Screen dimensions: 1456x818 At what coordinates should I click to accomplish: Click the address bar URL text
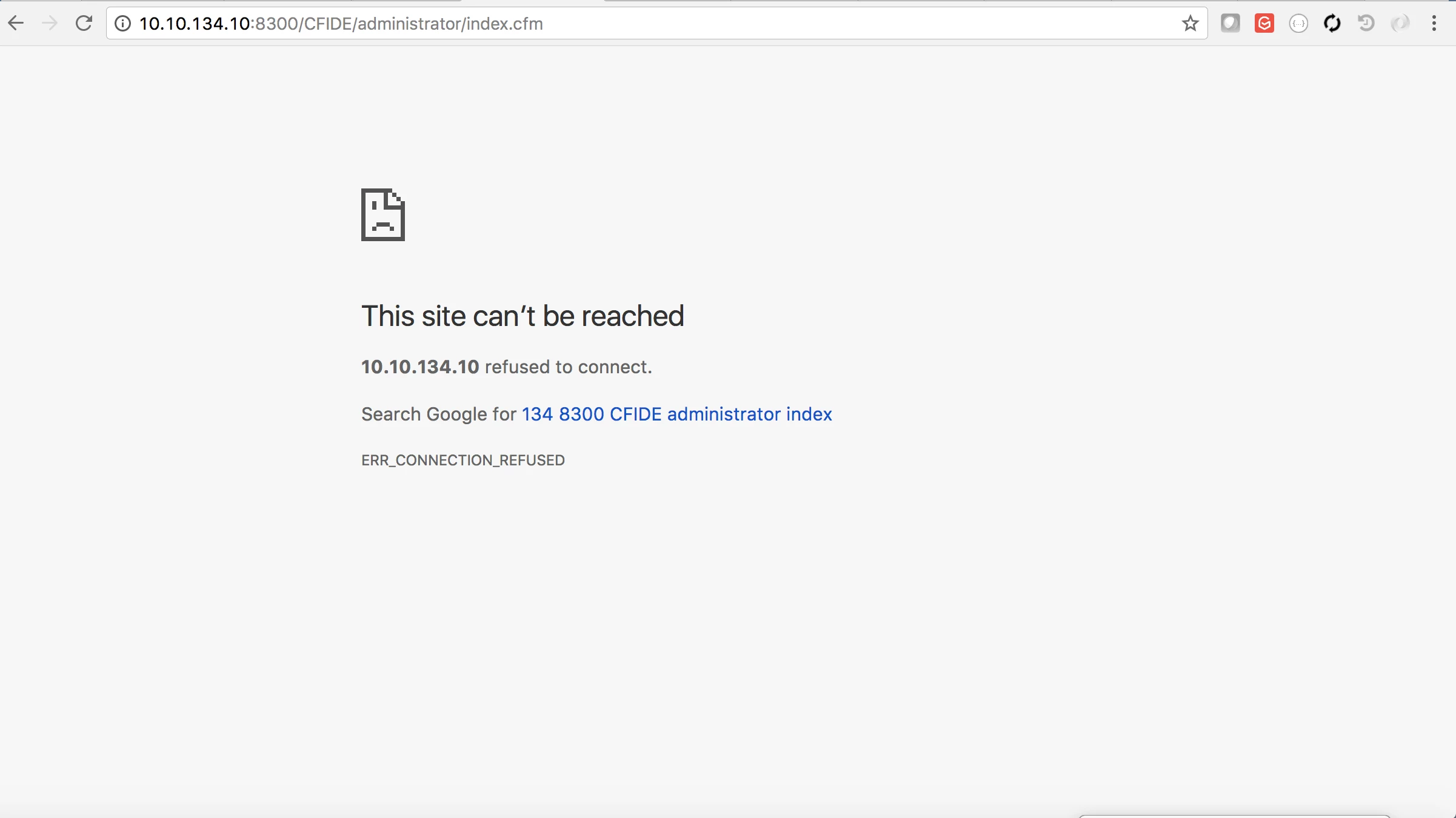pos(341,24)
